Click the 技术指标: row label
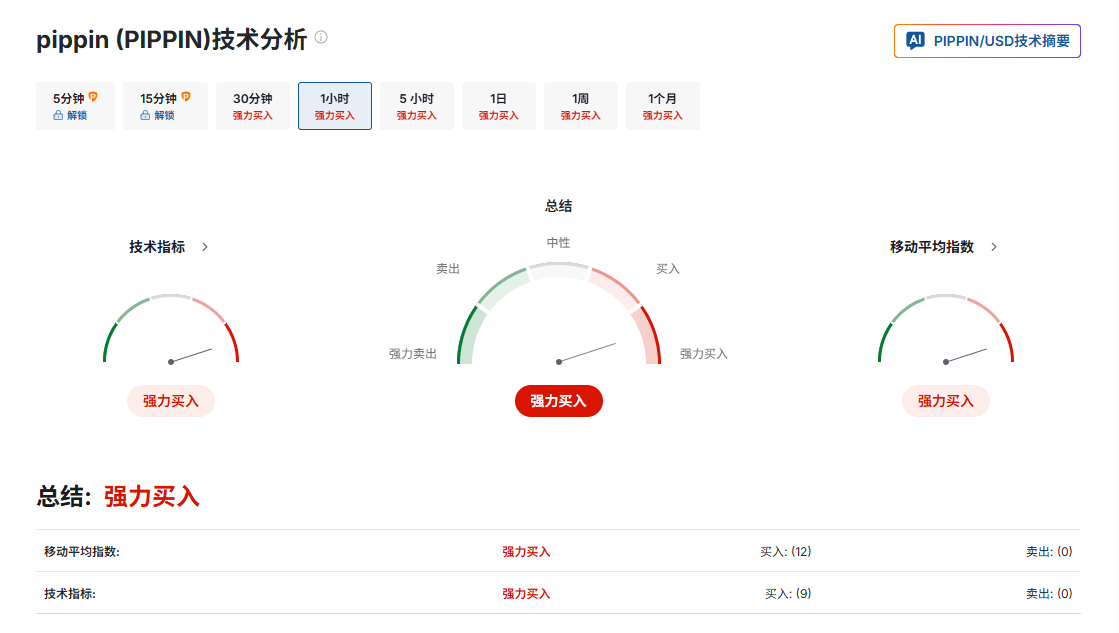 click(70, 594)
